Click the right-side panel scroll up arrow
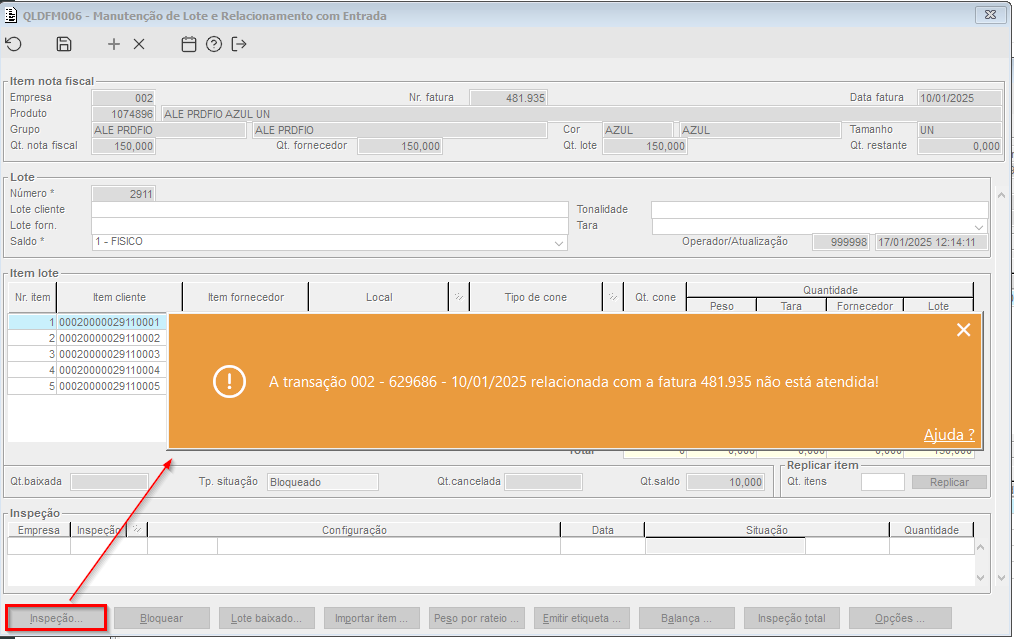 click(x=1002, y=195)
